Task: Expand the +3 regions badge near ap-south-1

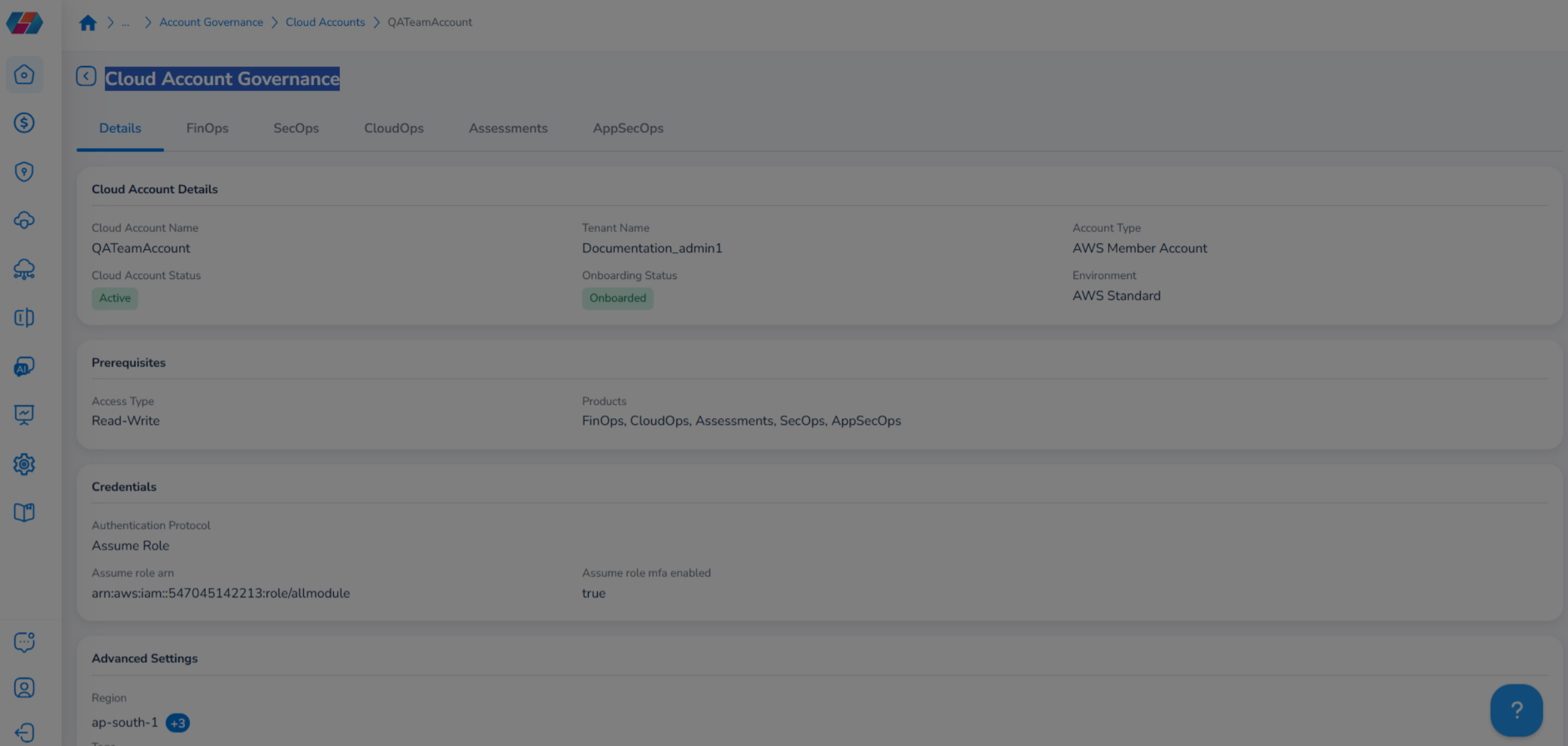Action: (x=178, y=722)
